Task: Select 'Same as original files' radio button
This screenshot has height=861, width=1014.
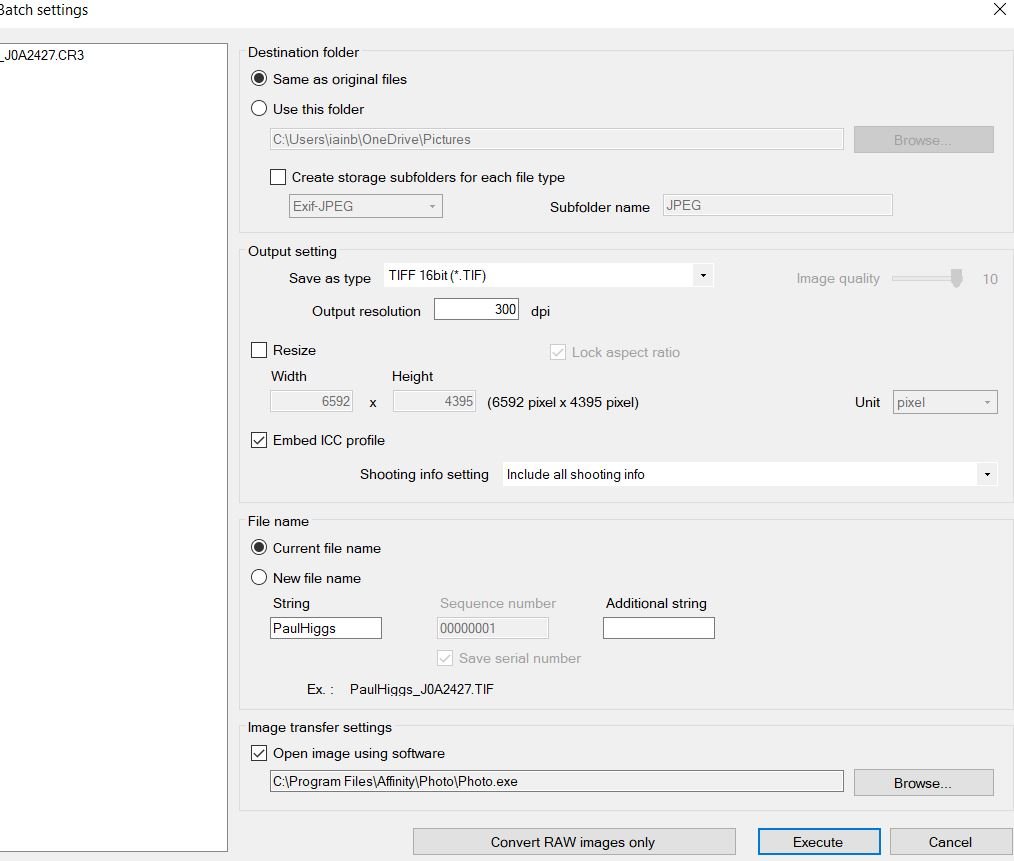Action: 259,79
